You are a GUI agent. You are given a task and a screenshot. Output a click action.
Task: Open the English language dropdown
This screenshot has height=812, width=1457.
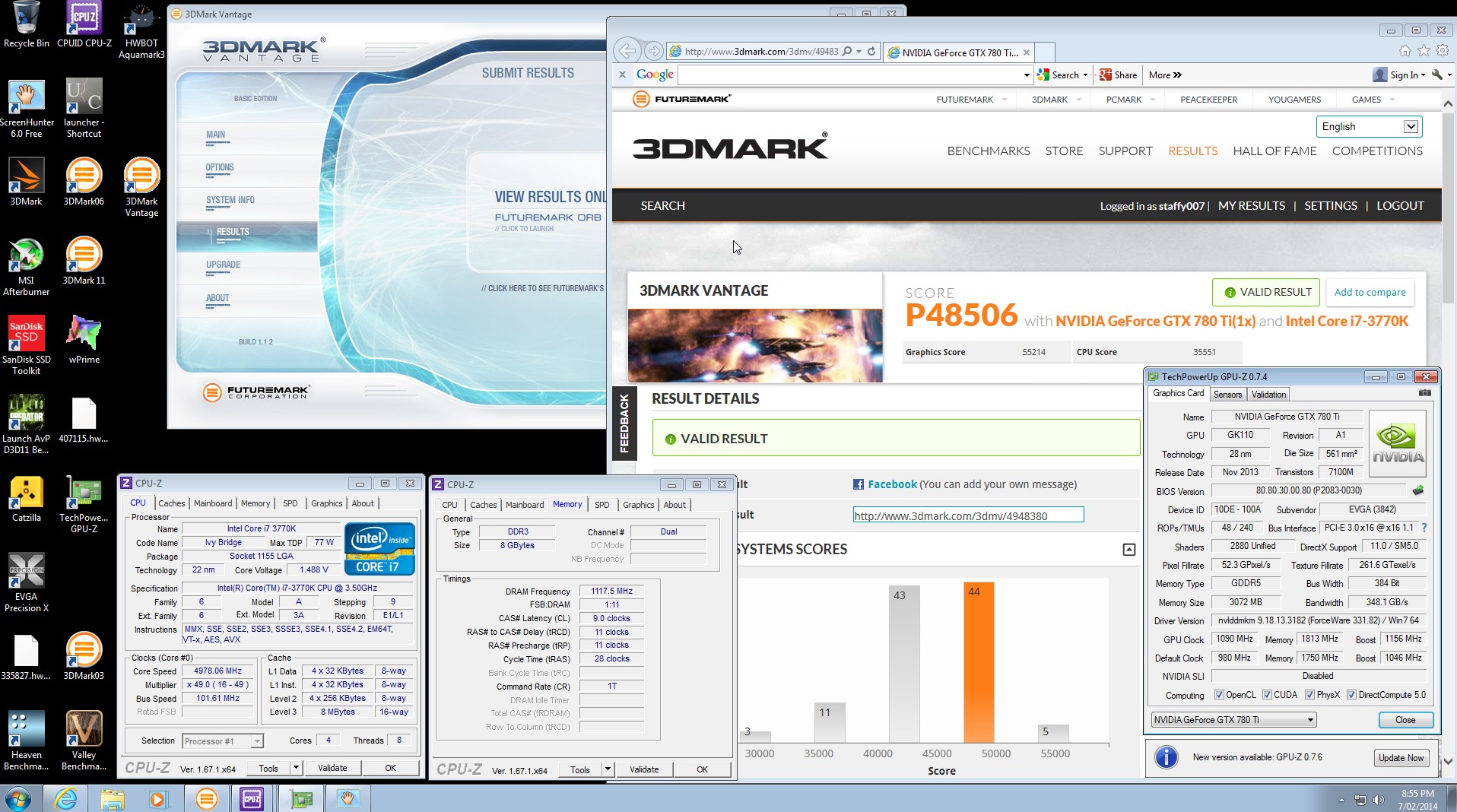1369,126
